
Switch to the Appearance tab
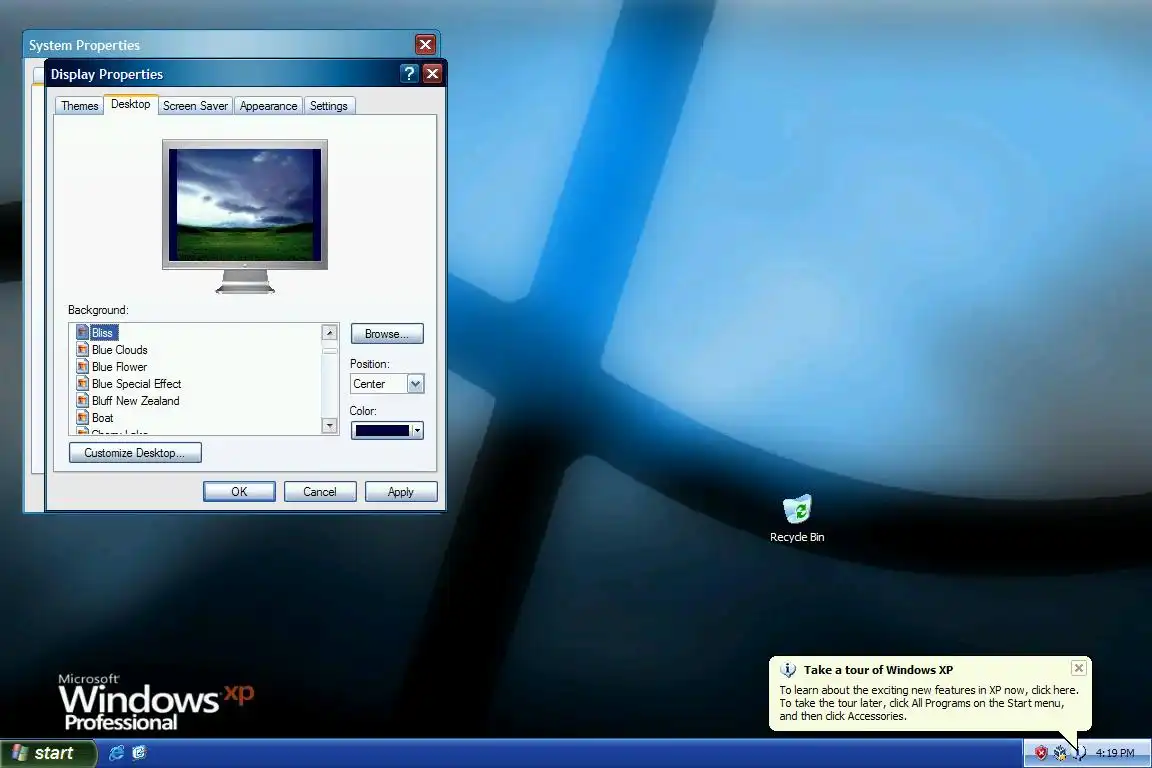[x=268, y=106]
